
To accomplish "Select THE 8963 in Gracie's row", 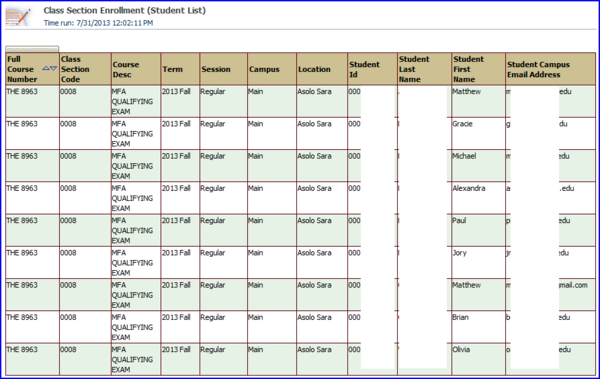I will [x=33, y=134].
